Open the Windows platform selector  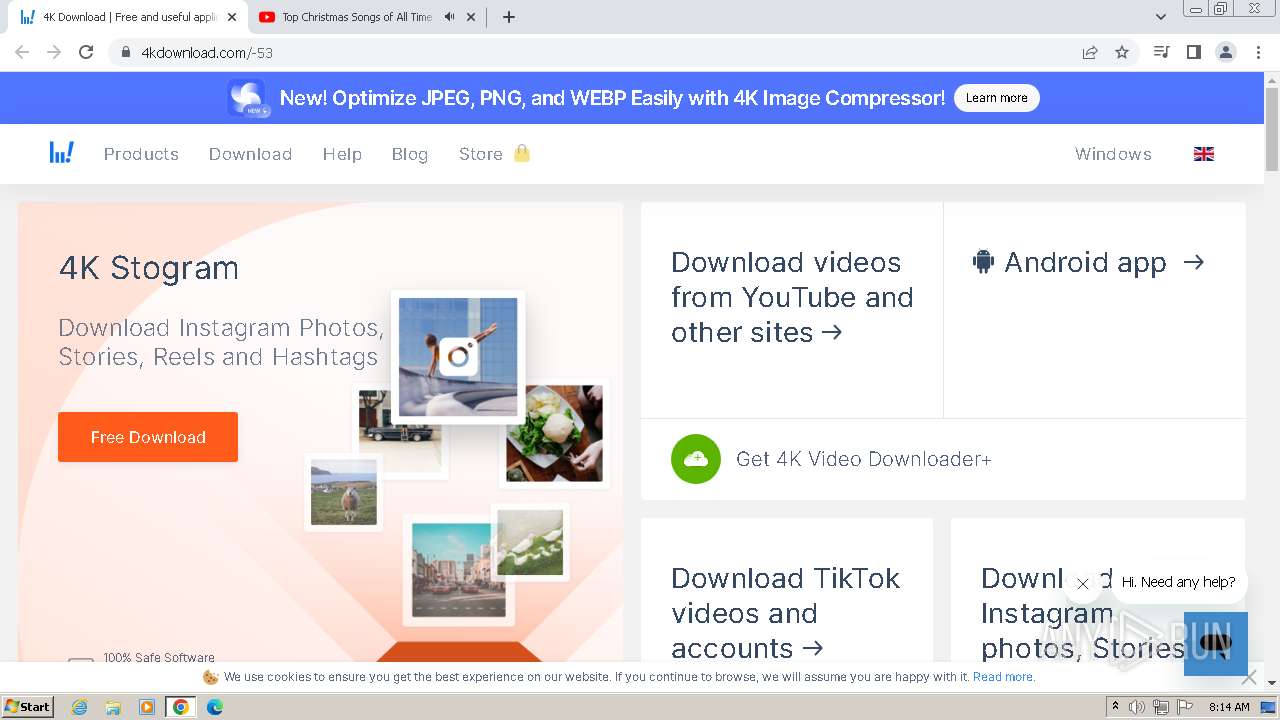[1113, 154]
